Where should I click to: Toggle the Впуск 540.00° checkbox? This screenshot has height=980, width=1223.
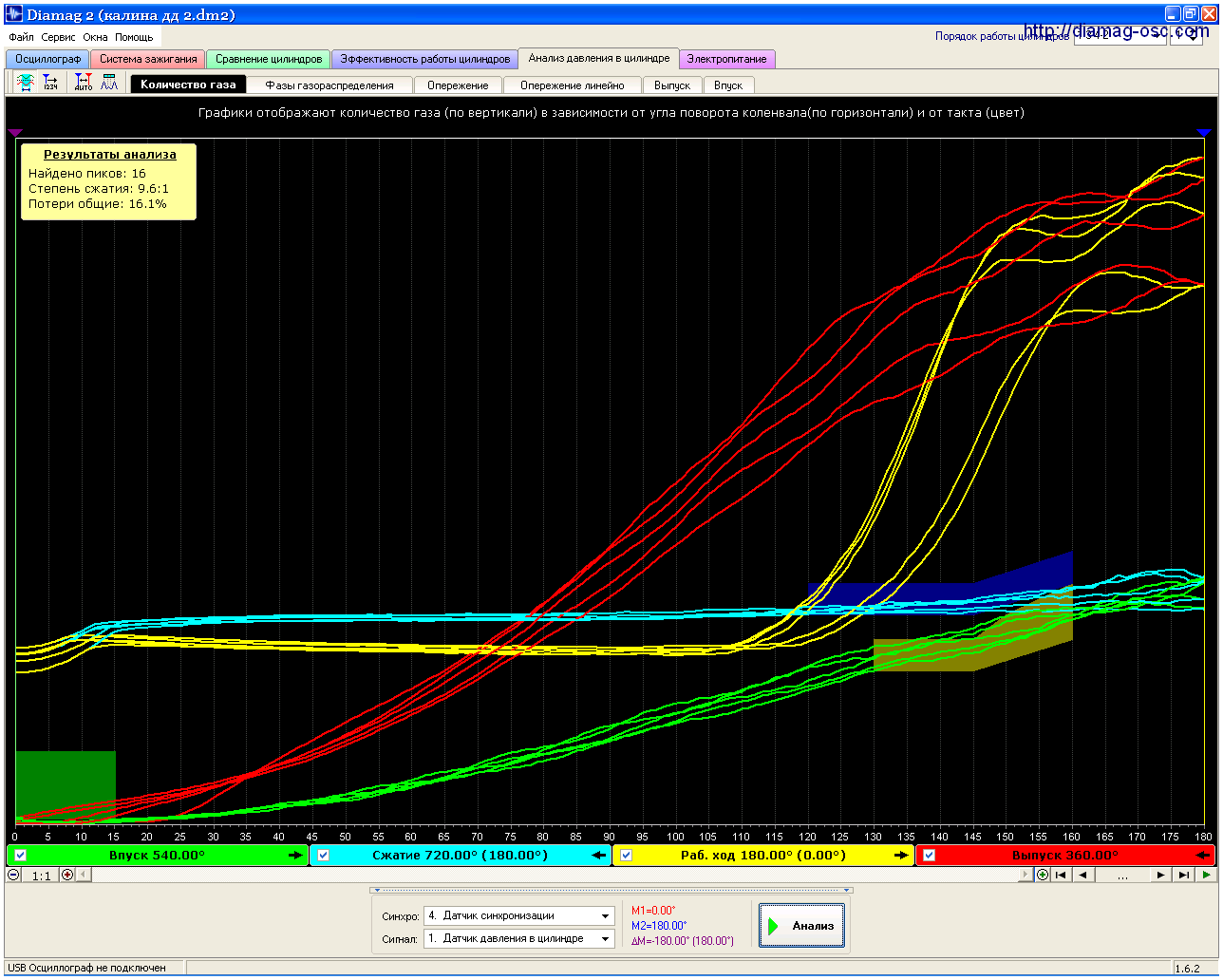21,856
